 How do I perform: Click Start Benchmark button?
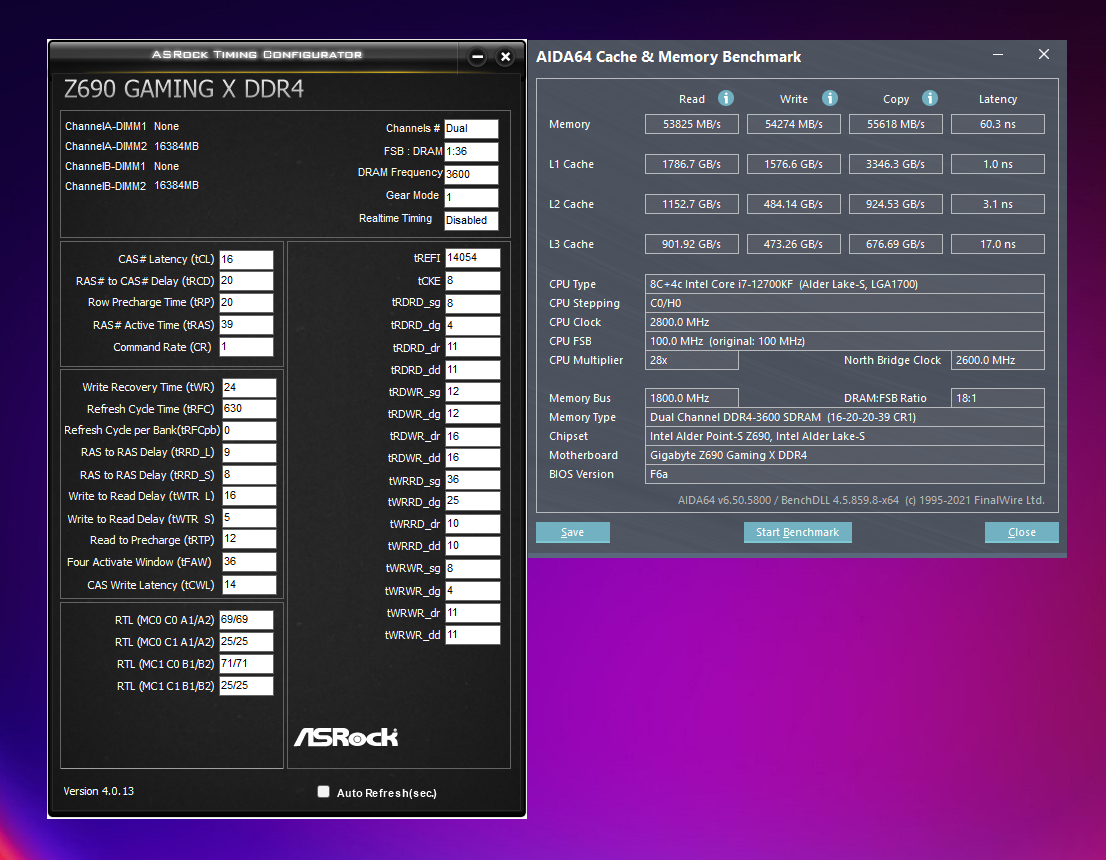click(797, 532)
